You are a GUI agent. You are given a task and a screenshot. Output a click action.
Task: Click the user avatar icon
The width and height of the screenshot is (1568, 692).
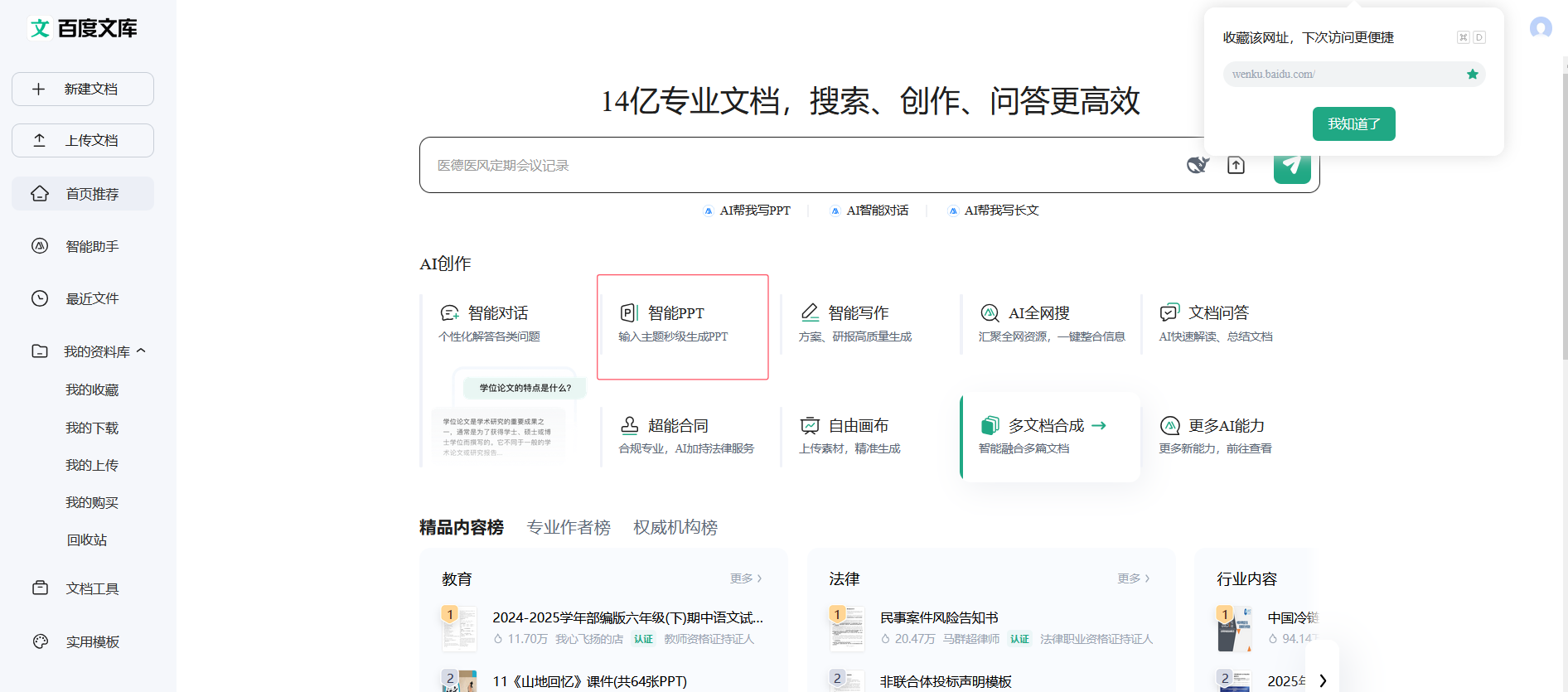(1541, 28)
